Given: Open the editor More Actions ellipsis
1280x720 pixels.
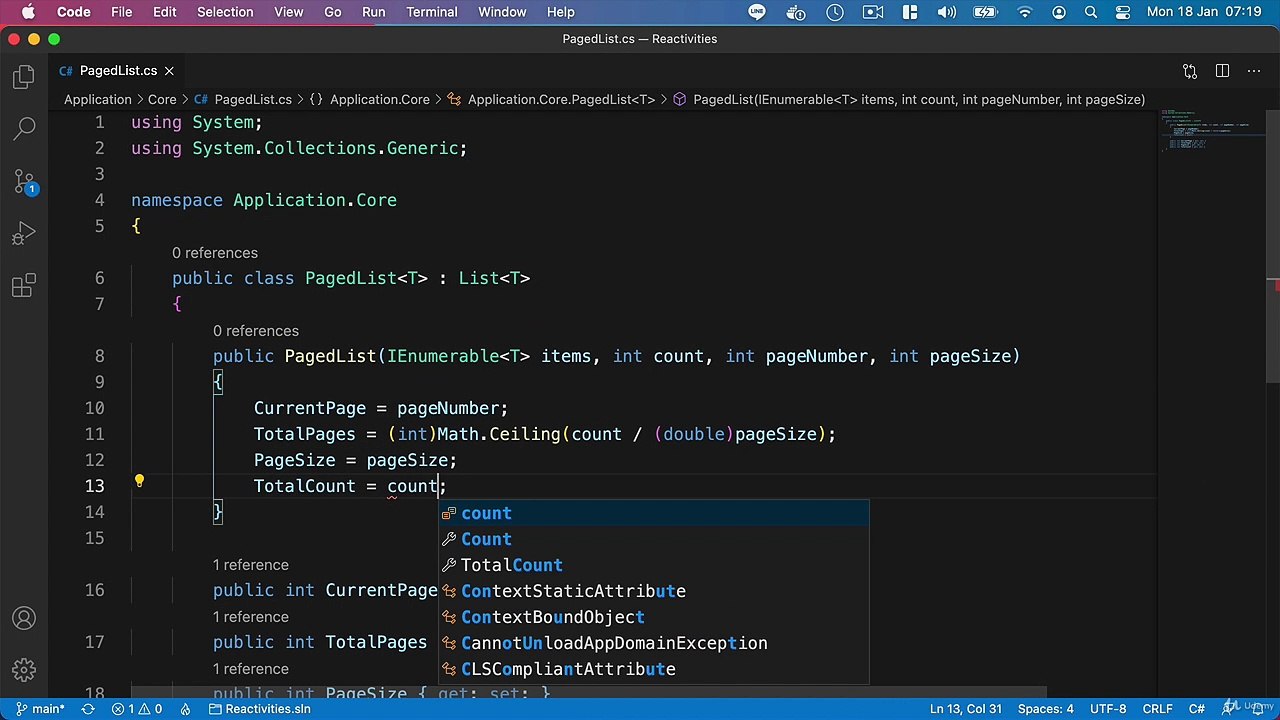Looking at the screenshot, I should [x=1254, y=71].
